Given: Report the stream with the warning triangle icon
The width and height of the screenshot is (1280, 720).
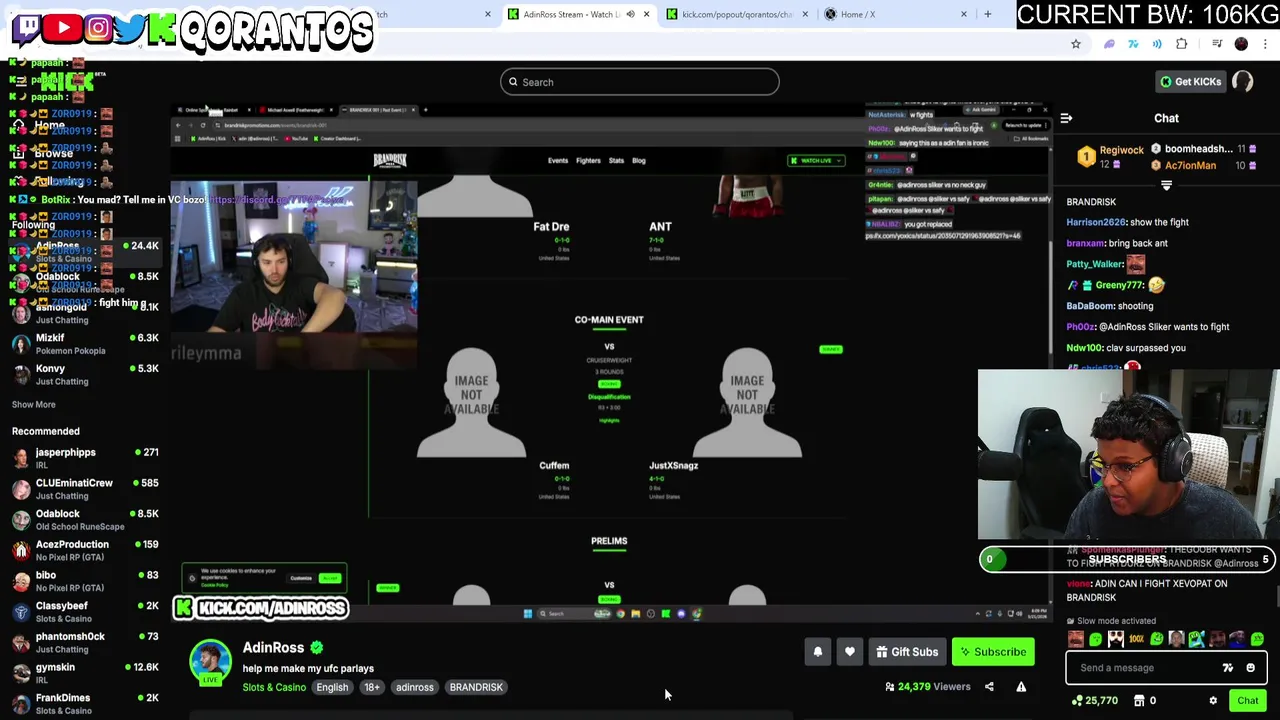Looking at the screenshot, I should (x=1021, y=687).
